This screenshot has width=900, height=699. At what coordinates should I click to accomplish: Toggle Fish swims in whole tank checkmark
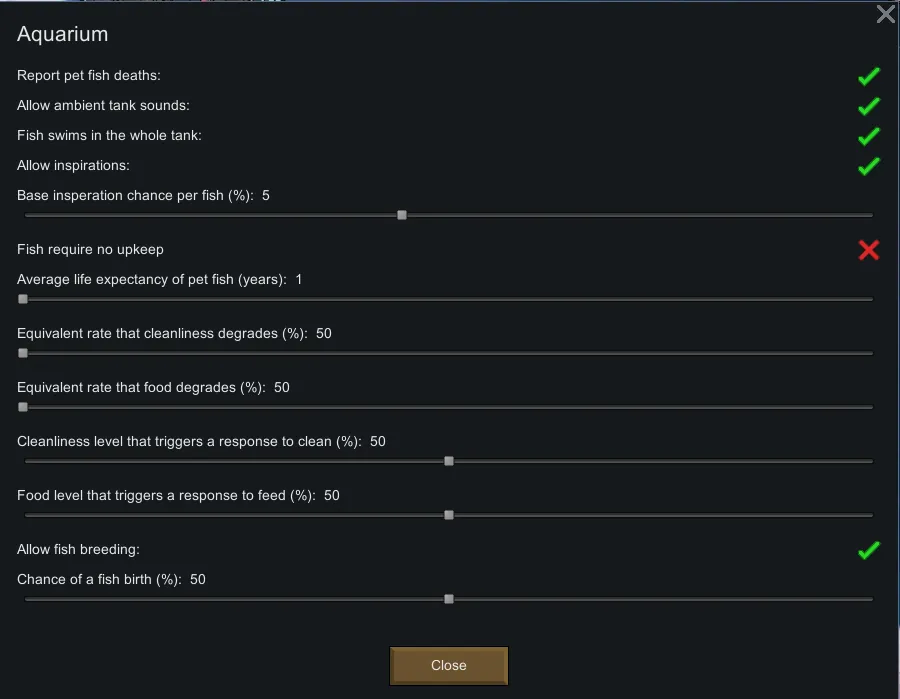pyautogui.click(x=868, y=136)
